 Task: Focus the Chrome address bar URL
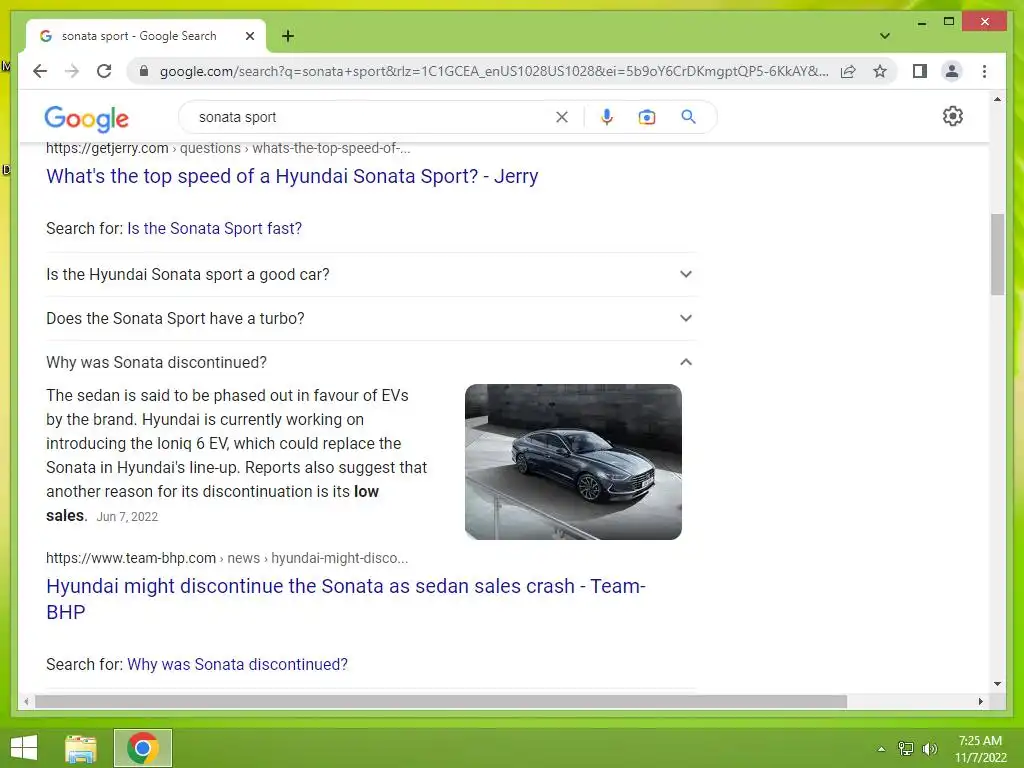pyautogui.click(x=493, y=71)
